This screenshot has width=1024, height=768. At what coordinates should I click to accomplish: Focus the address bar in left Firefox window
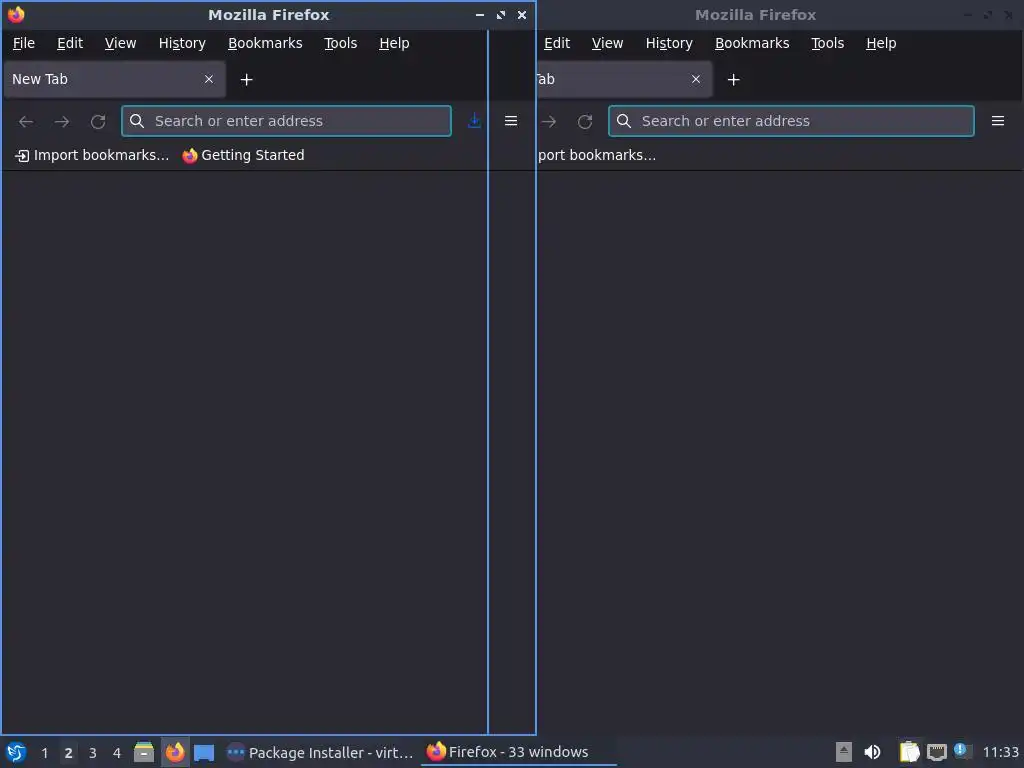coord(286,121)
